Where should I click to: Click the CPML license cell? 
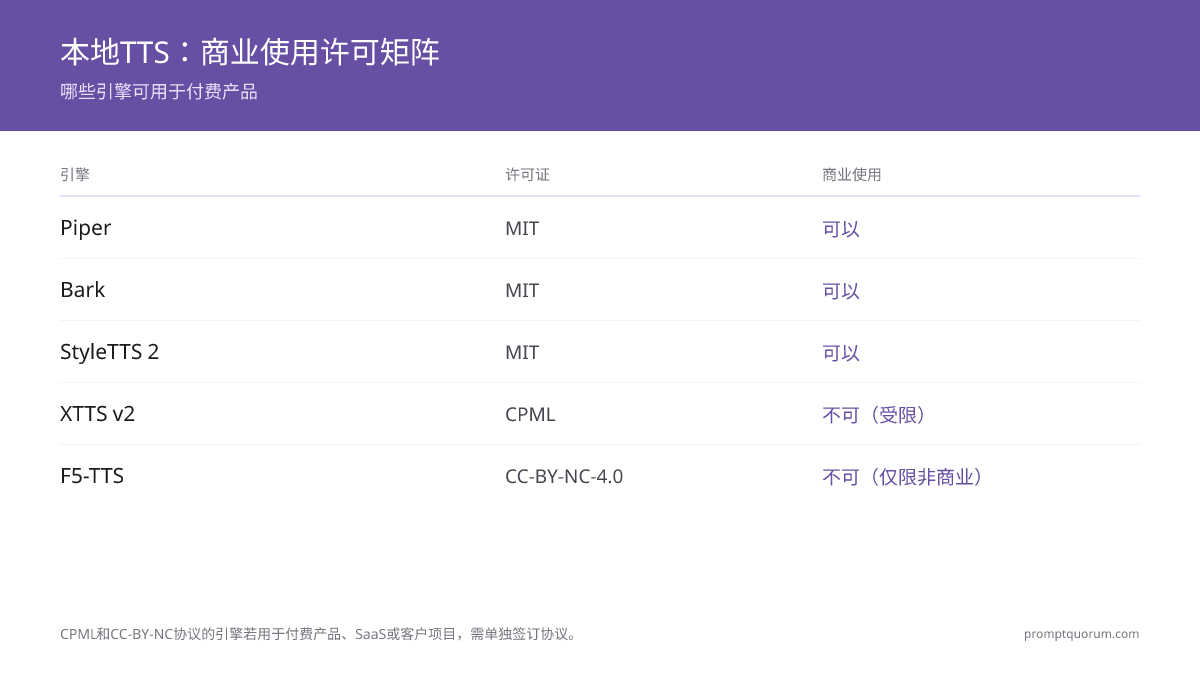[530, 414]
